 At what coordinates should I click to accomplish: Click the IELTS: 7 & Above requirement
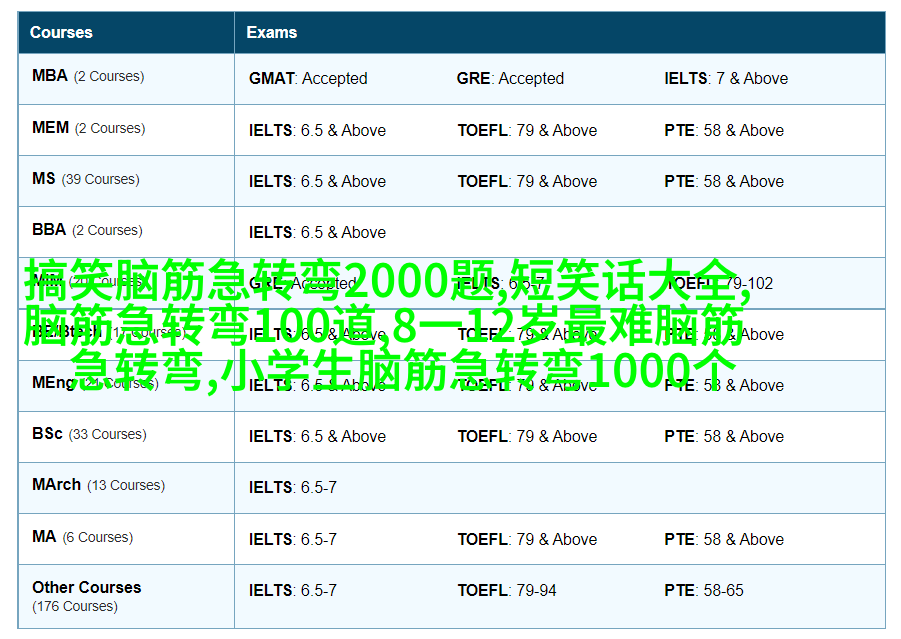pos(726,79)
